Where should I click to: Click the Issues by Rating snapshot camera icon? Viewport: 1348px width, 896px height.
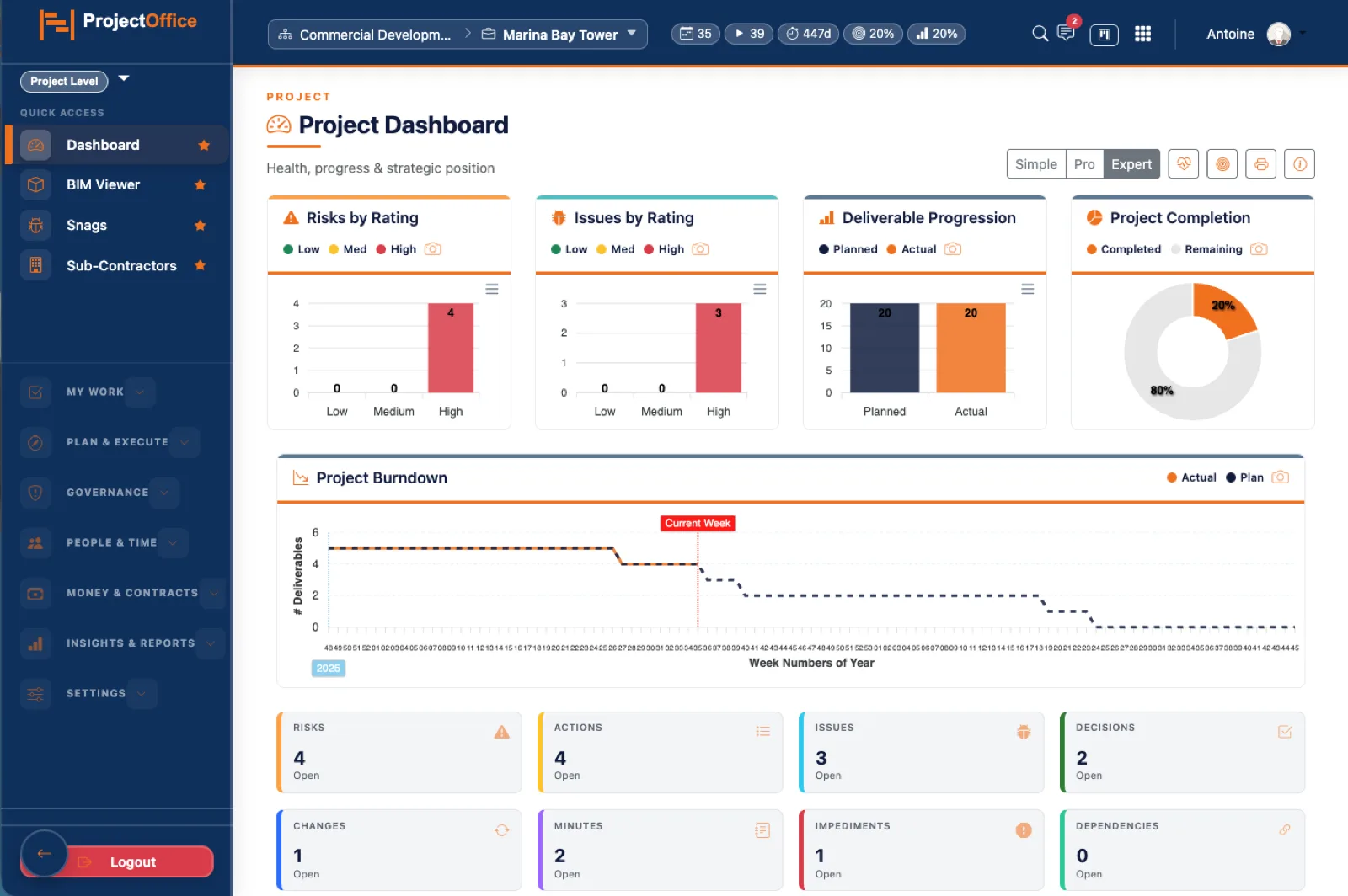[x=701, y=249]
